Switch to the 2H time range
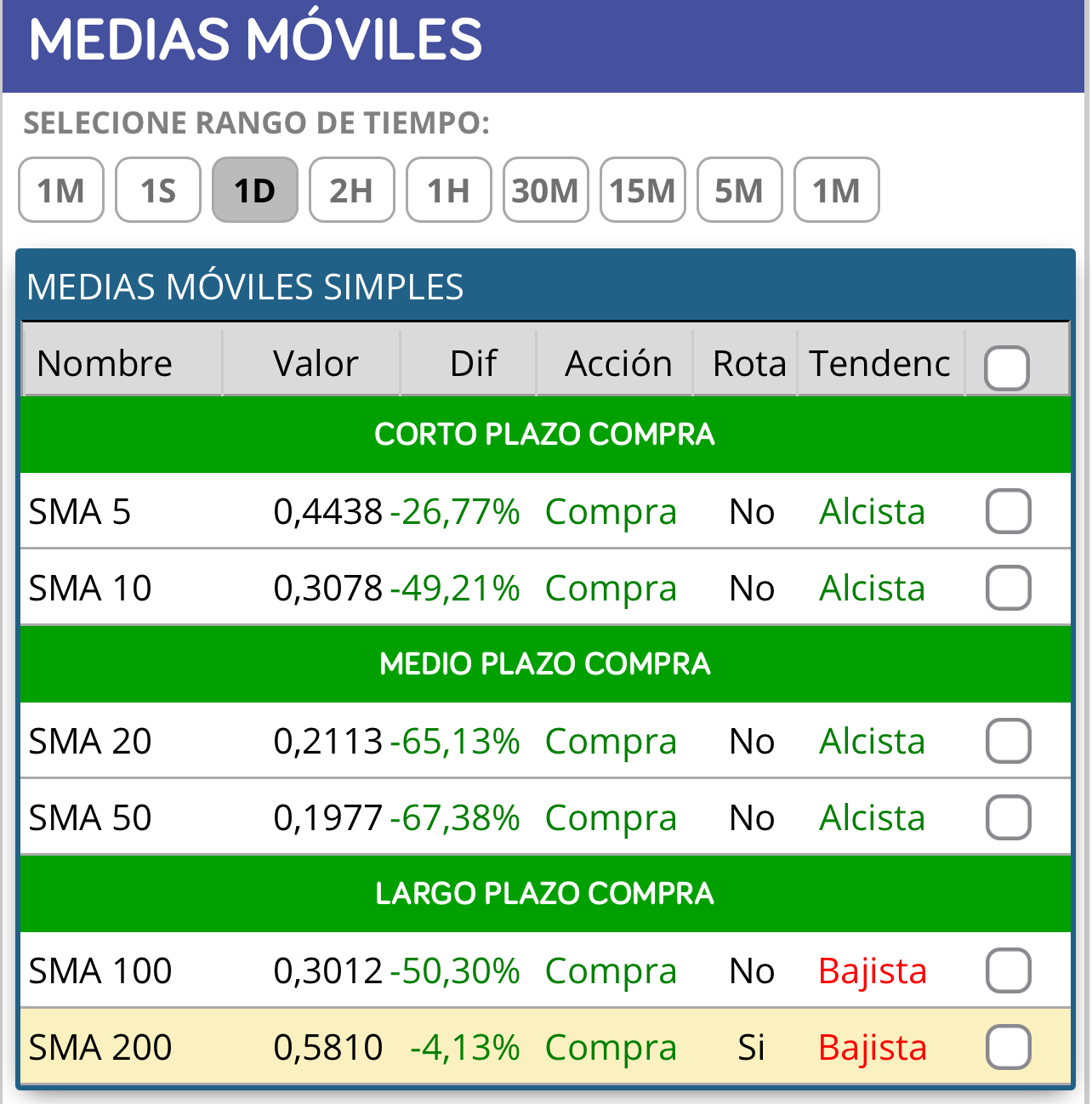 pyautogui.click(x=352, y=190)
